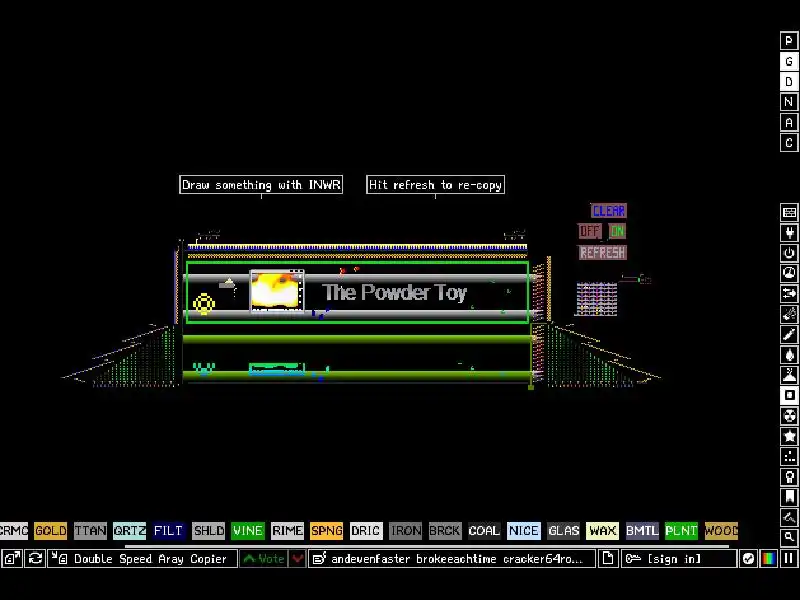The height and width of the screenshot is (600, 800).
Task: Open the Force category arrows icon
Action: click(789, 293)
